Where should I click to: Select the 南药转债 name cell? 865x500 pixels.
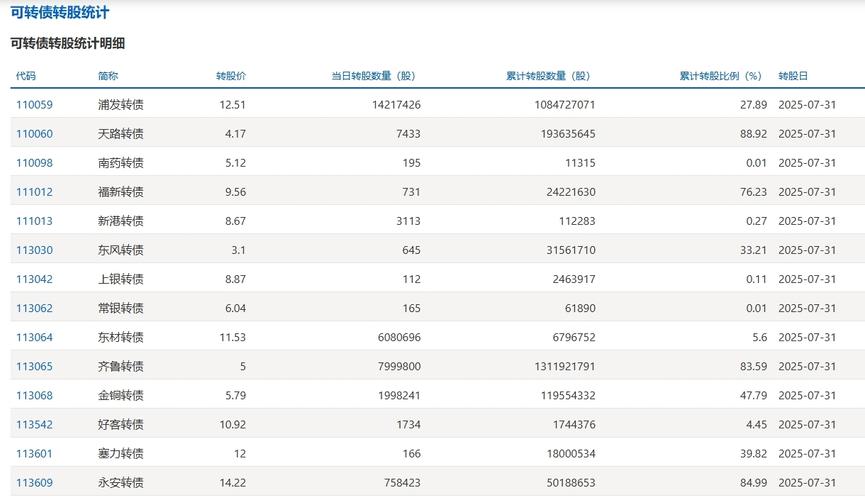(x=121, y=163)
